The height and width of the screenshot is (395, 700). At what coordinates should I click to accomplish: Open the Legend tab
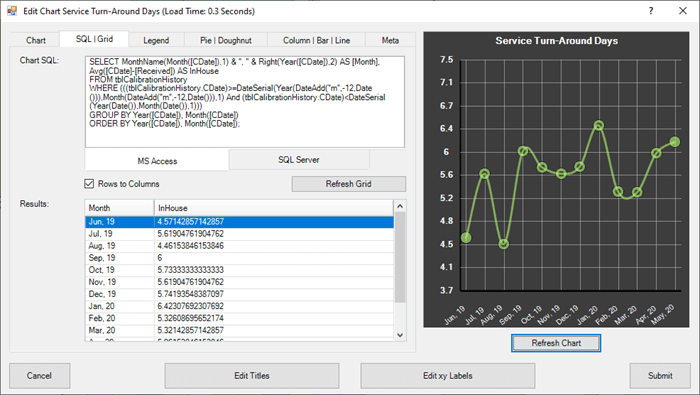coord(156,40)
